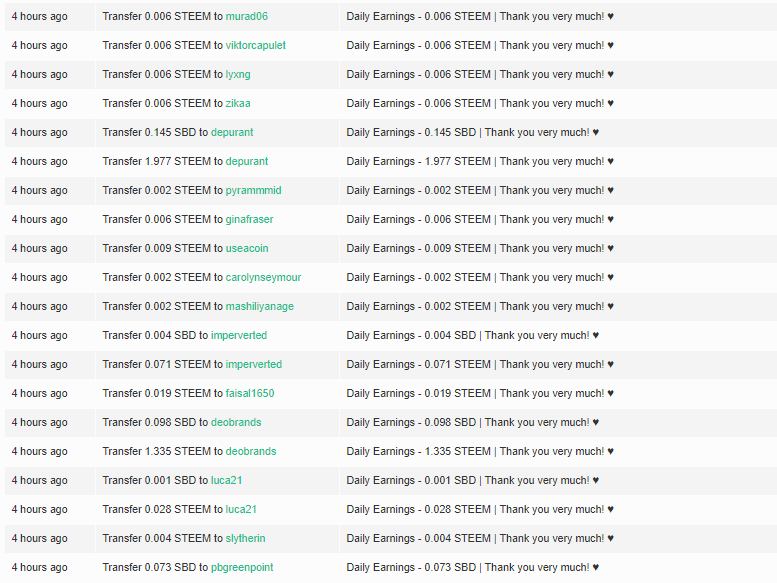Open murad06 user link
Image resolution: width=777 pixels, height=583 pixels.
(x=247, y=16)
